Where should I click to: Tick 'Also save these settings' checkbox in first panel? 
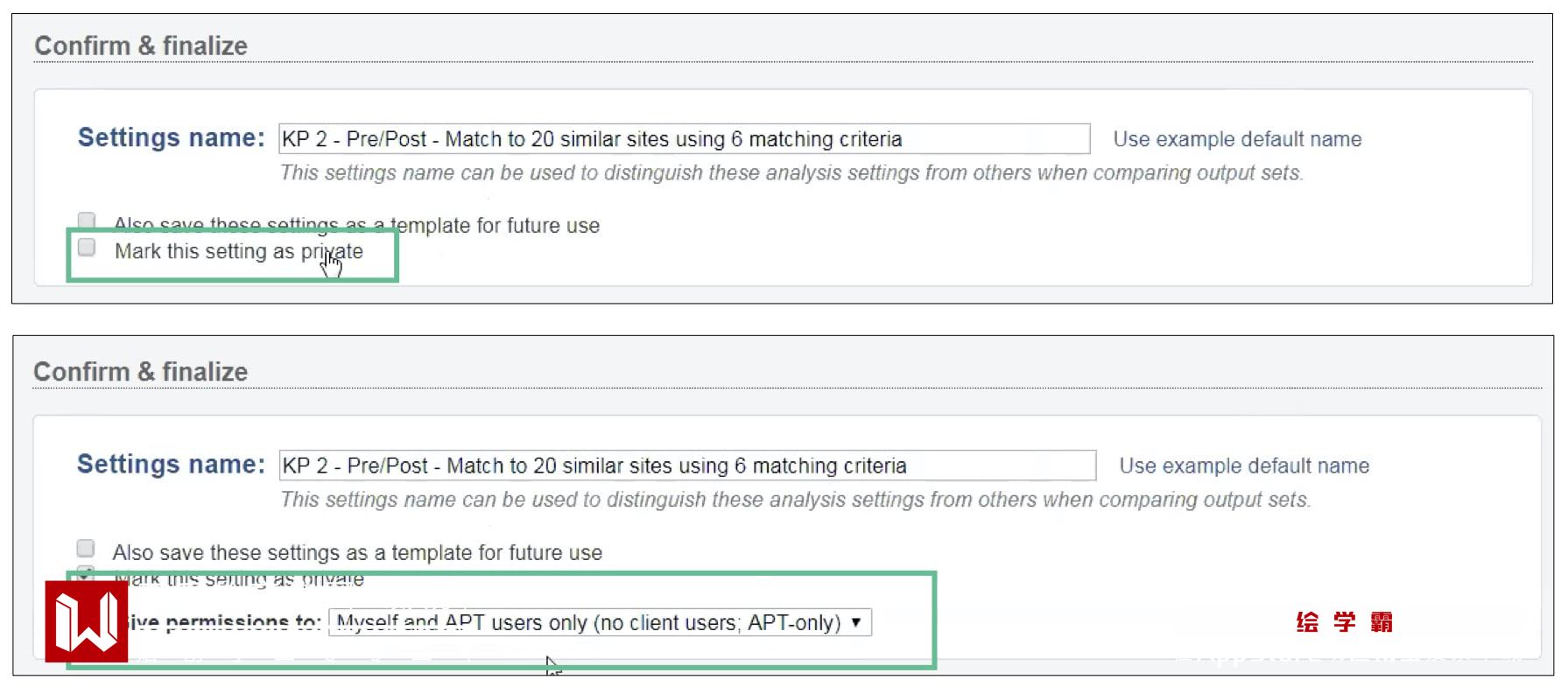(x=87, y=219)
